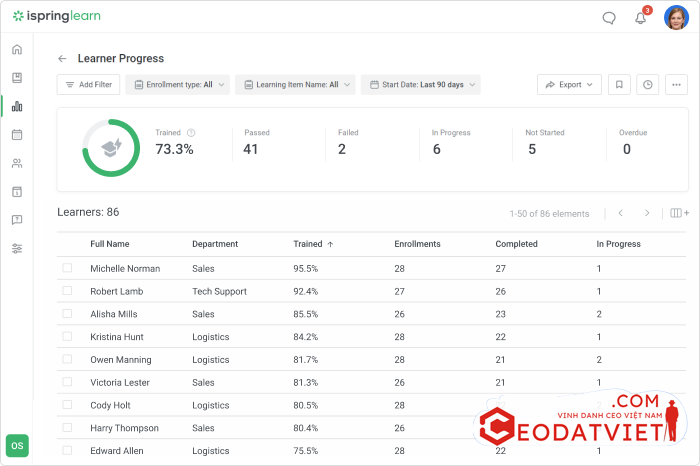
Task: Go to next page of learners
Action: tap(647, 213)
